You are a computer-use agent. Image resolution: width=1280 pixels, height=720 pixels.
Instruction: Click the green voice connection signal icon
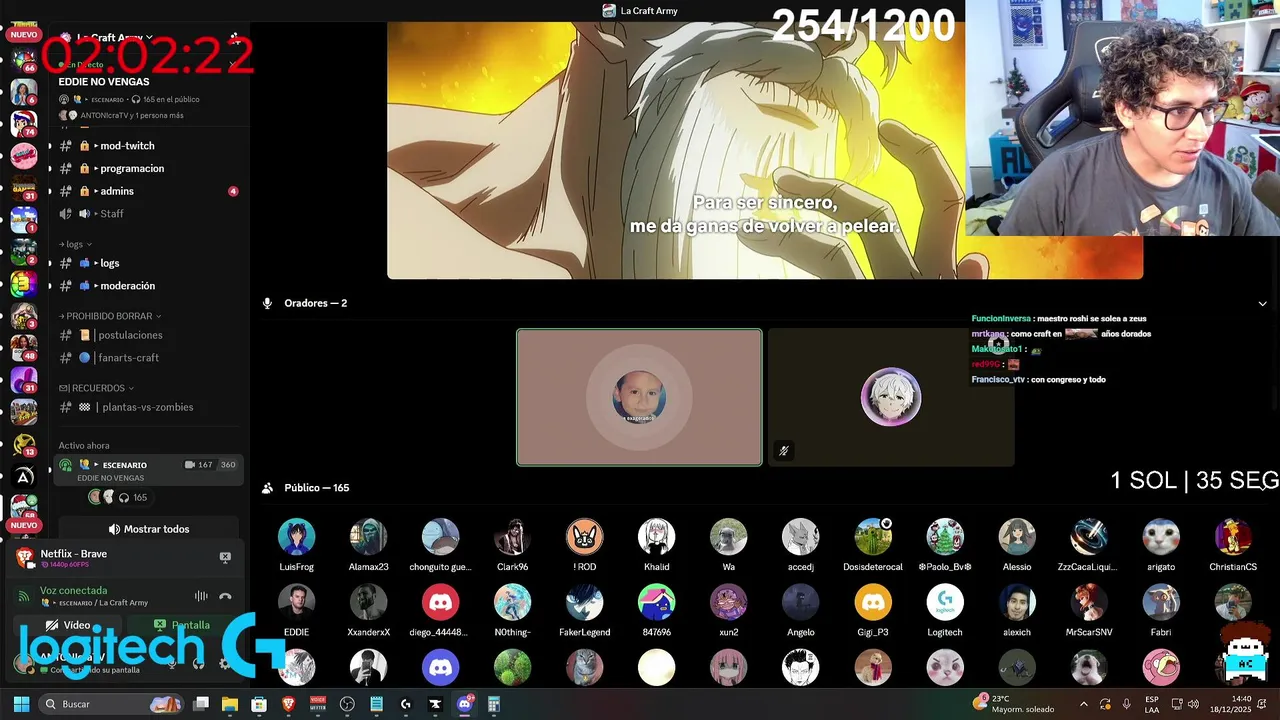(x=24, y=596)
